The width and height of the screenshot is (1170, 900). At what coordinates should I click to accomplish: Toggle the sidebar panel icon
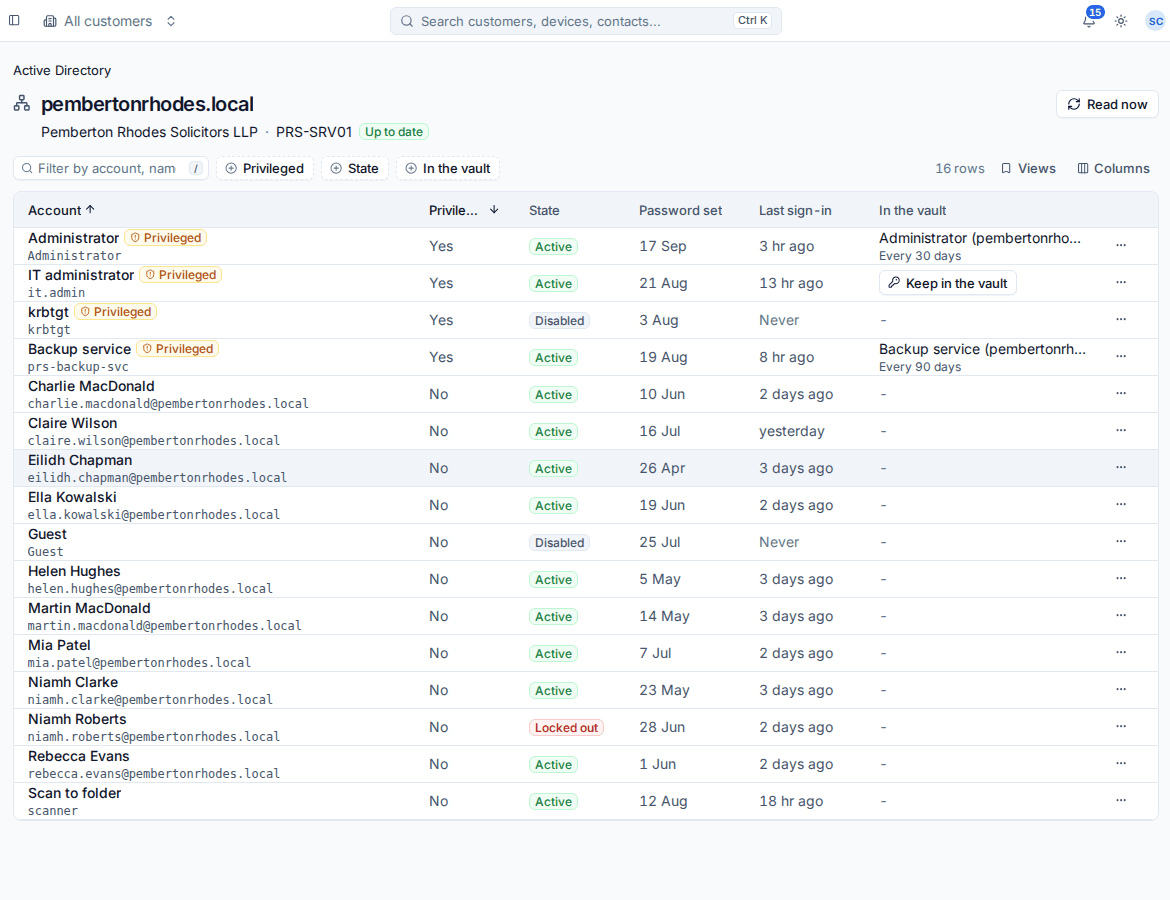pos(14,21)
